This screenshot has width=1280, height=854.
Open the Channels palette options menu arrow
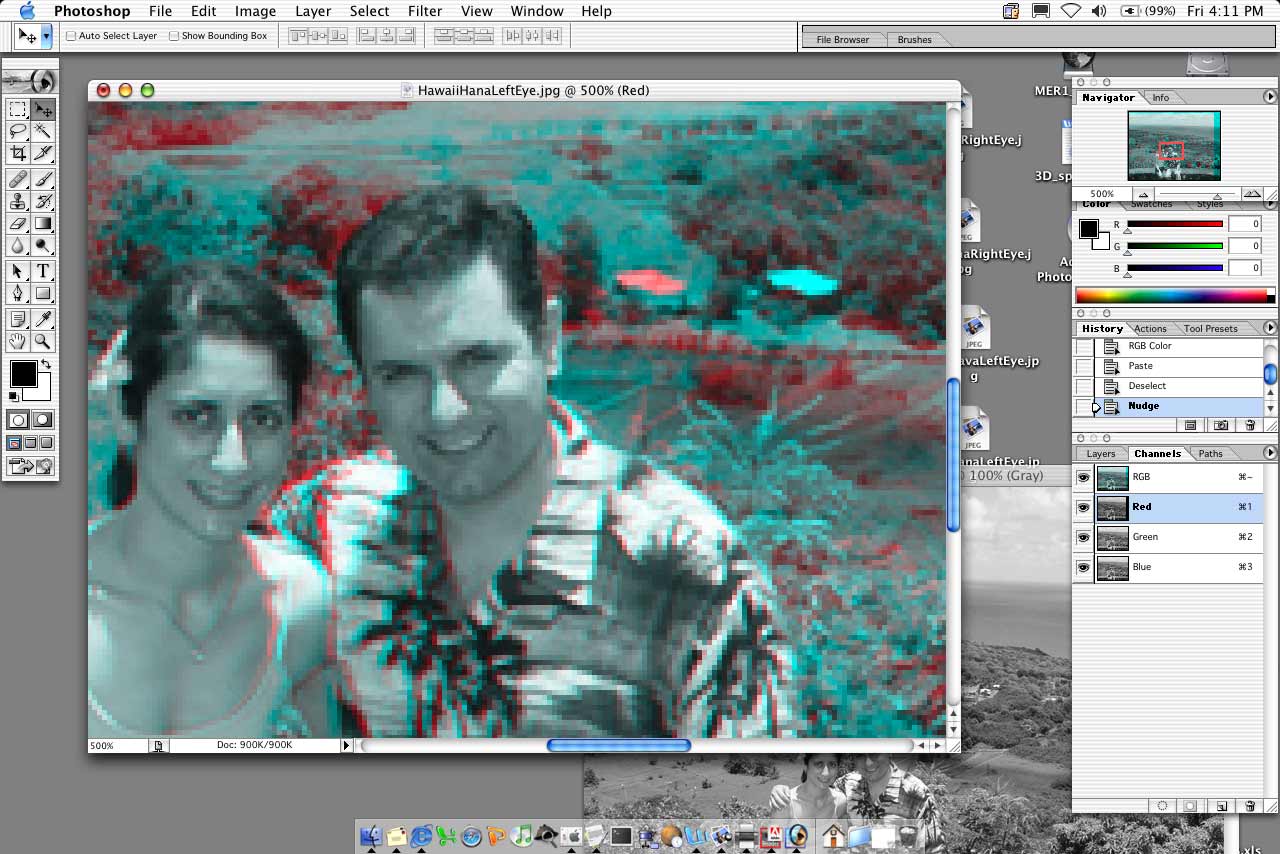tap(1270, 453)
